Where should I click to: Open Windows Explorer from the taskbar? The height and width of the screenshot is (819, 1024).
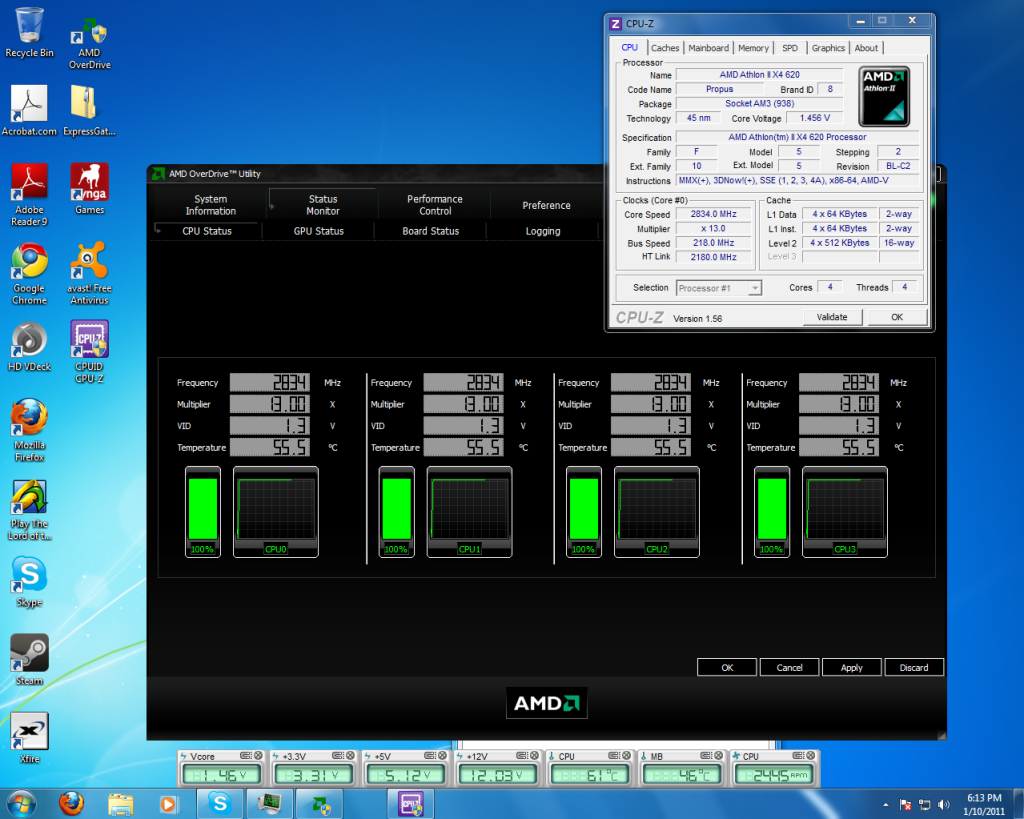120,804
